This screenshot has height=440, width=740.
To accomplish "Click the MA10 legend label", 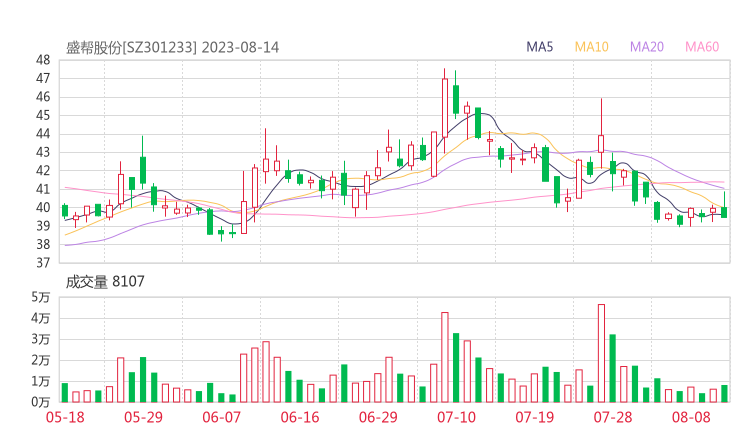I will (x=591, y=47).
